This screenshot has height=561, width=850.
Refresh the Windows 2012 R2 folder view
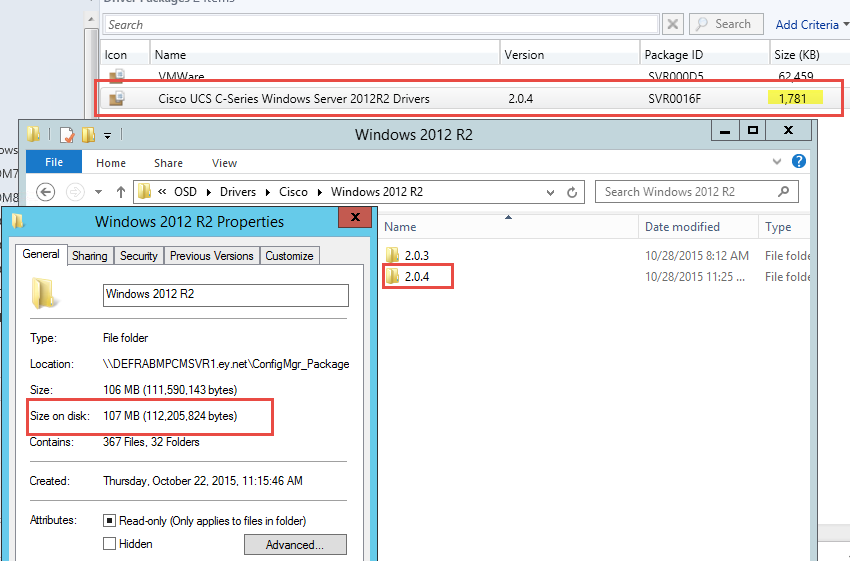coord(572,192)
